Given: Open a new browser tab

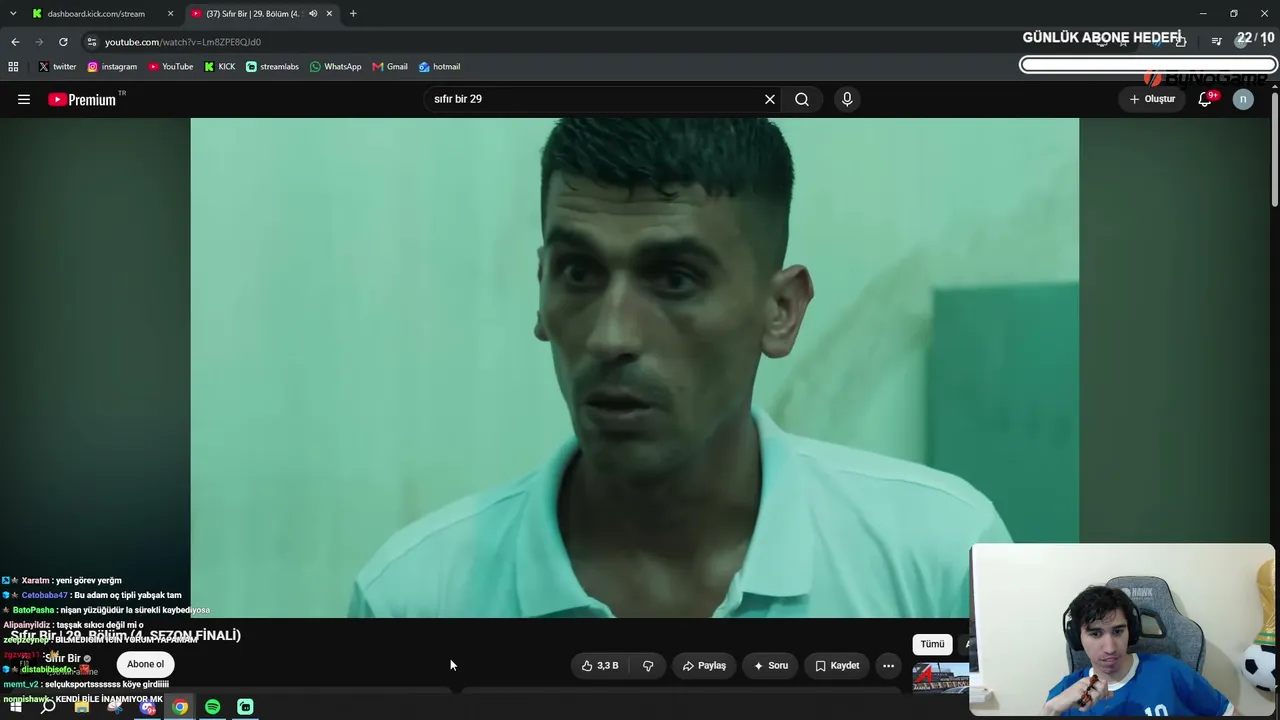Looking at the screenshot, I should pyautogui.click(x=353, y=14).
